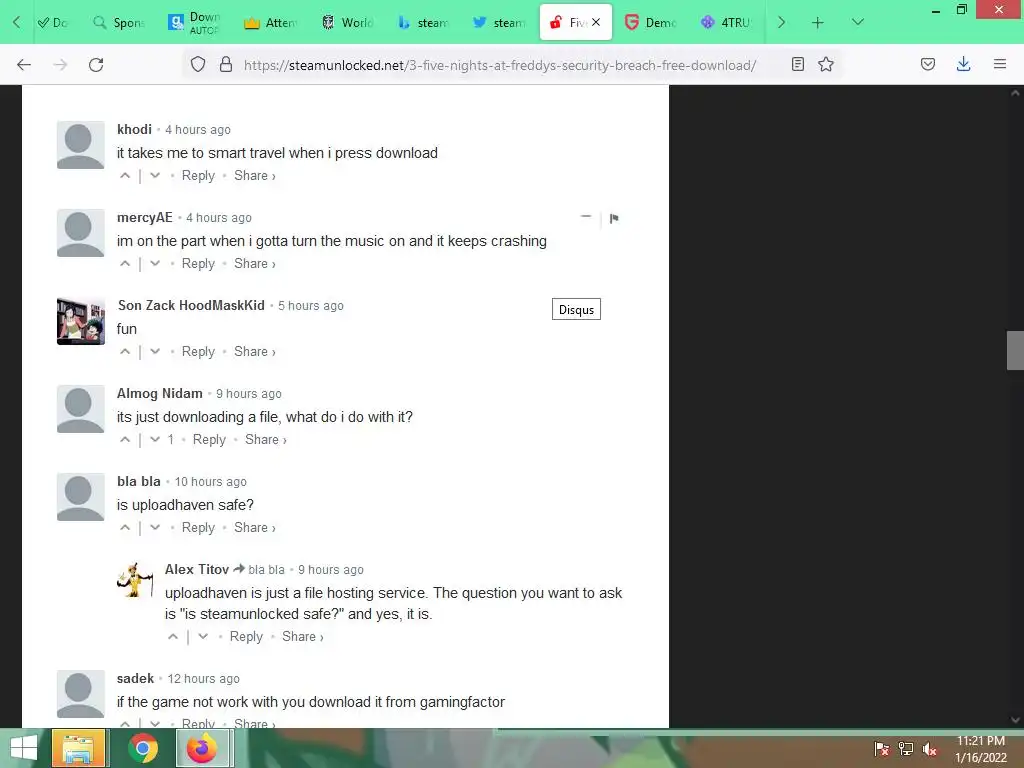The height and width of the screenshot is (768, 1024).
Task: Switch to the Atten tab
Action: 270,23
